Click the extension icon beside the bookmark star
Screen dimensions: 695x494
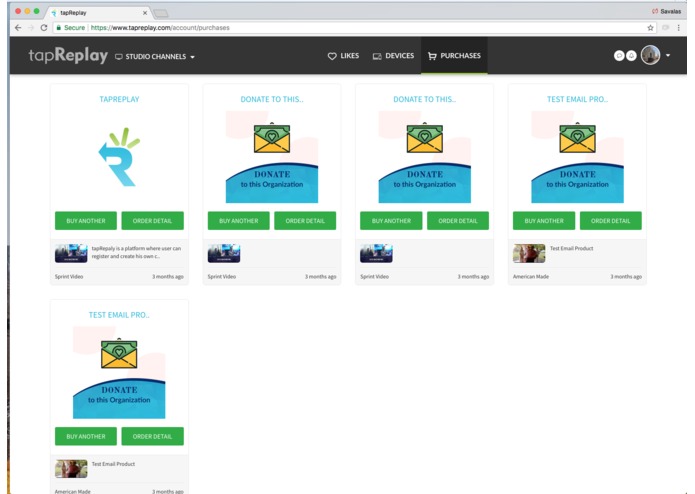(665, 27)
